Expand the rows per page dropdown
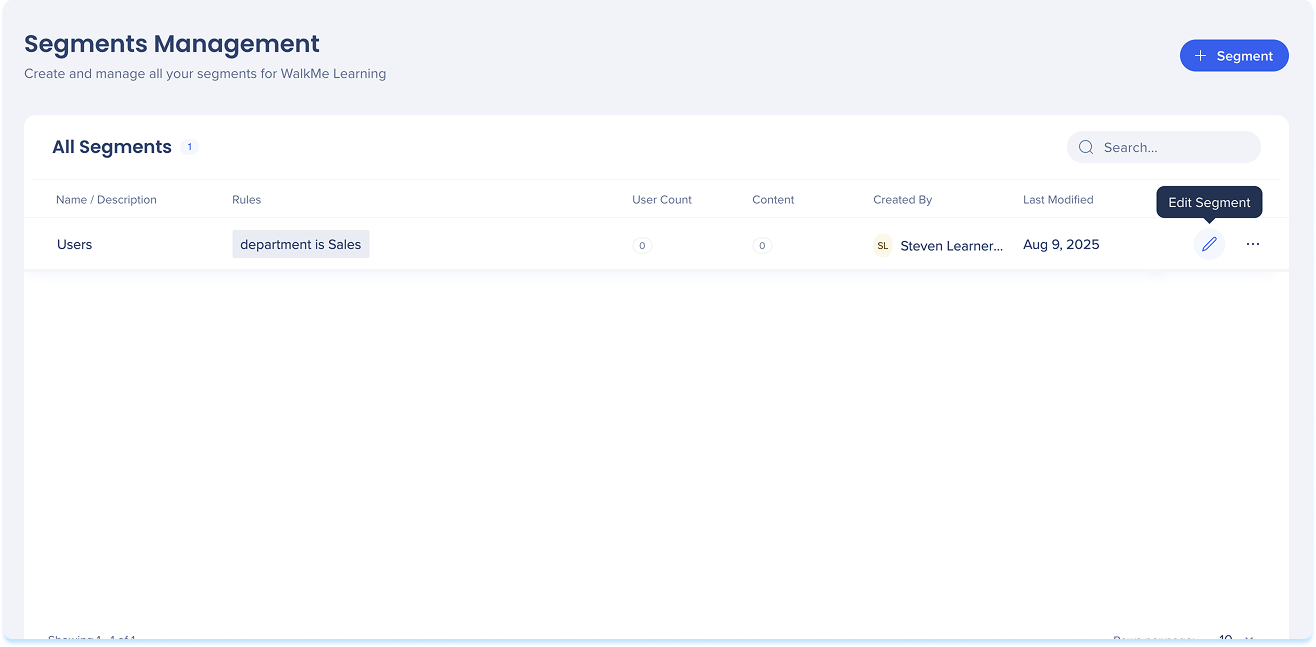This screenshot has height=647, width=1316. click(x=1235, y=637)
